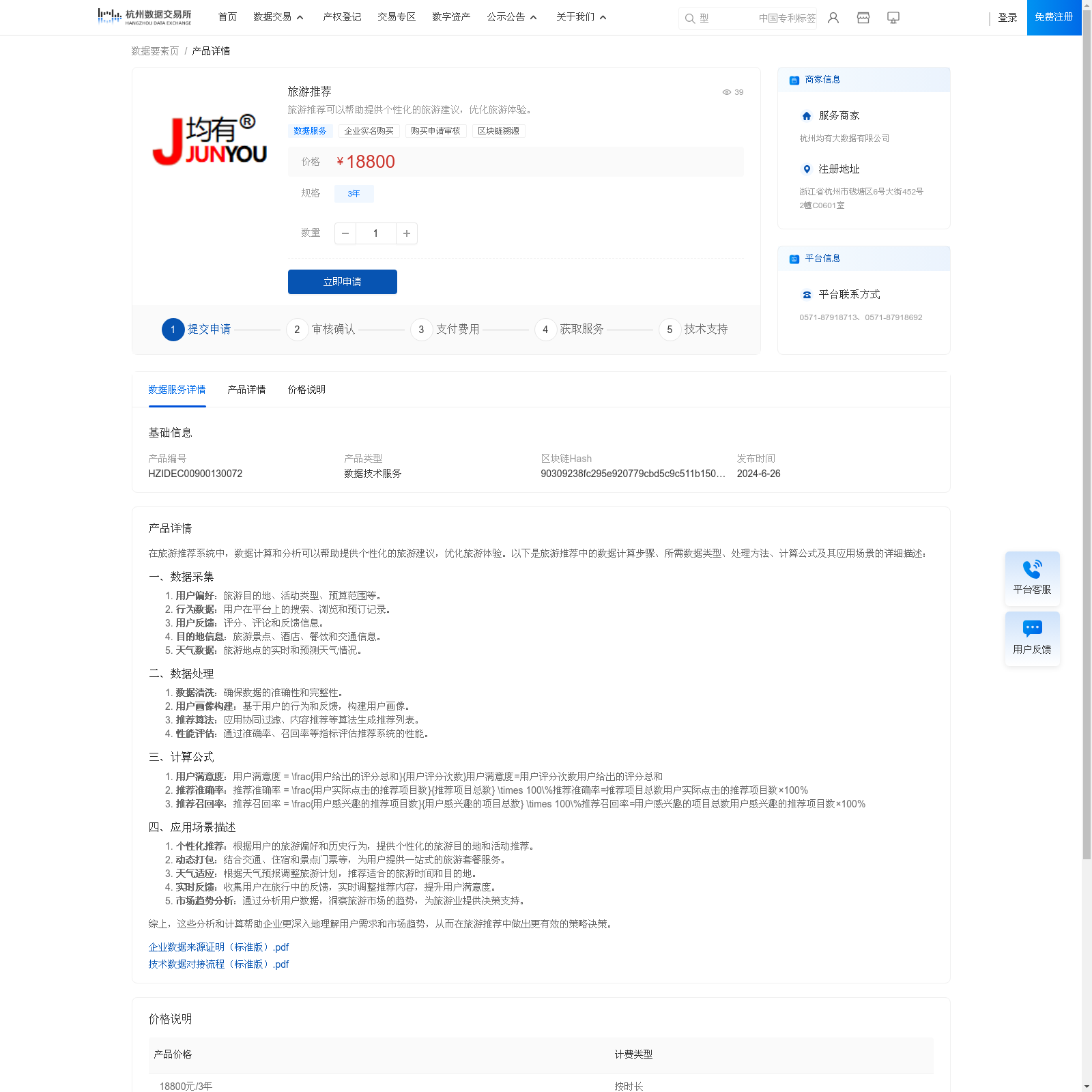
Task: Click the 购买申请审核 tag
Action: point(435,131)
